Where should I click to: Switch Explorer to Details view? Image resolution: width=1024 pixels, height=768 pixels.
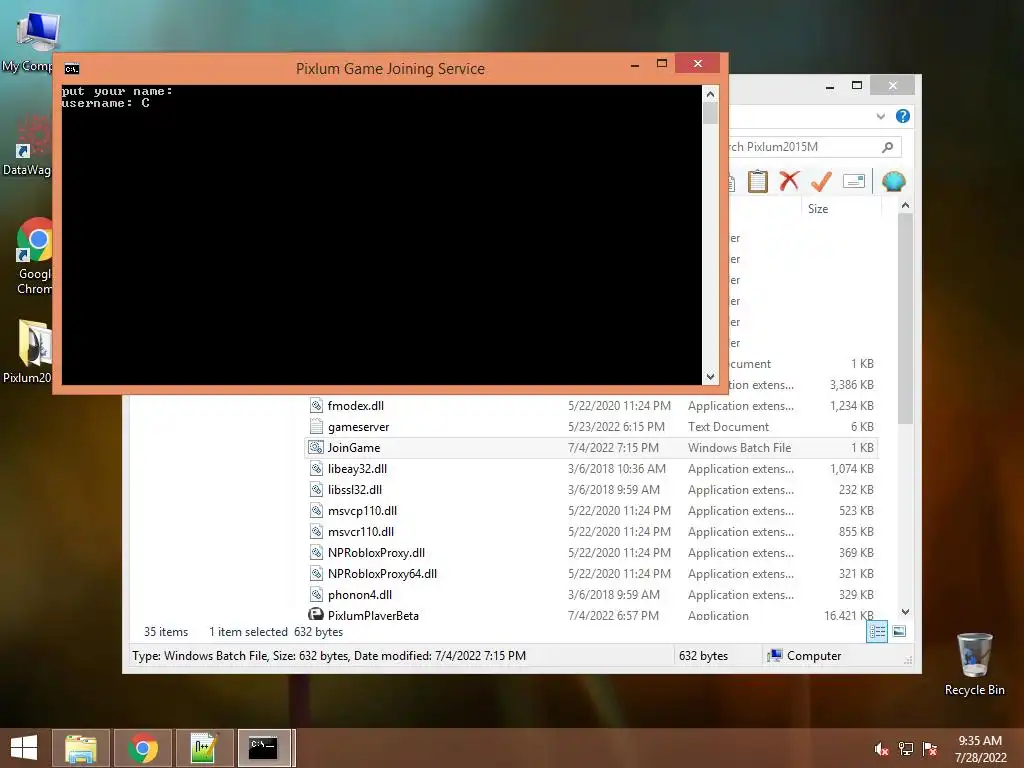[876, 632]
